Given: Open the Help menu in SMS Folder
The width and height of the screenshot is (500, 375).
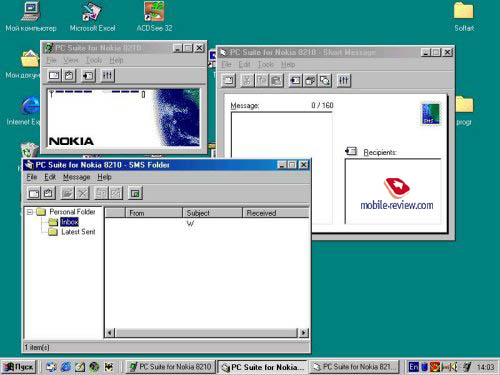Looking at the screenshot, I should click(104, 177).
